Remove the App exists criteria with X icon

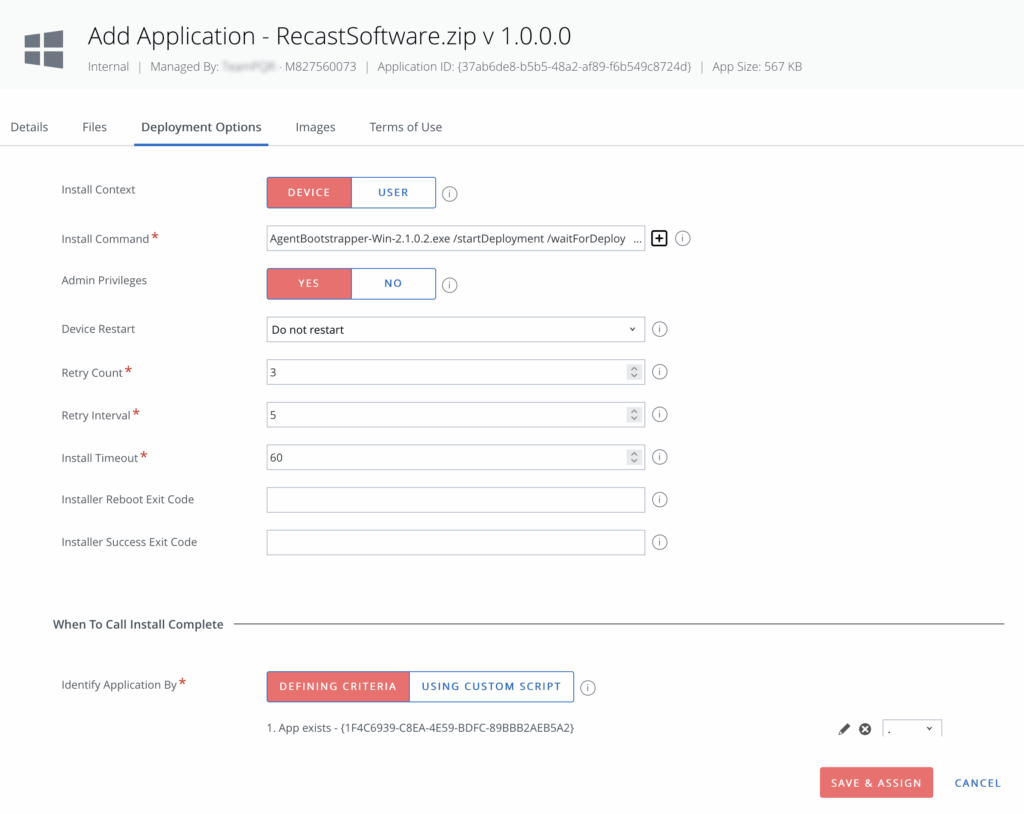point(865,729)
